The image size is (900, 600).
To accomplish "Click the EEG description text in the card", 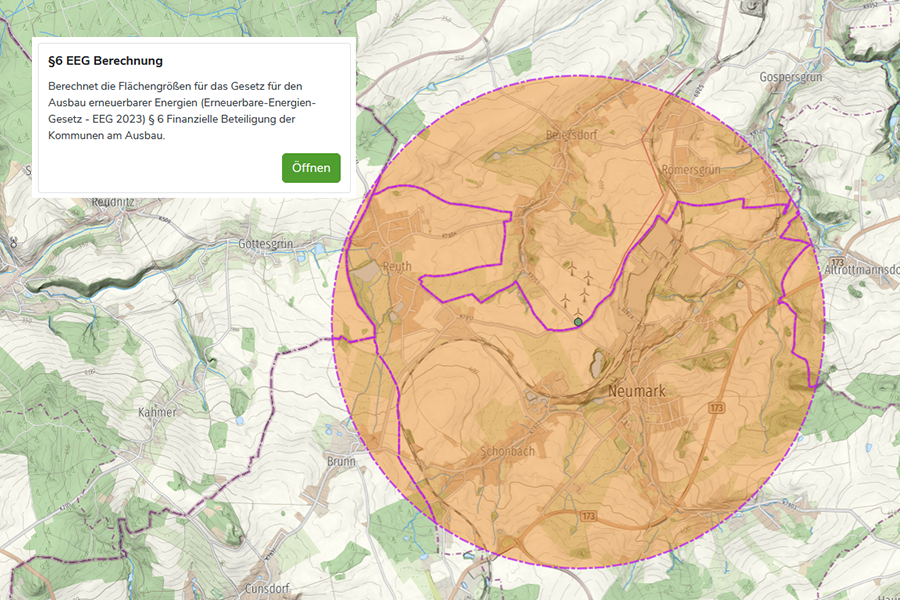I will 182,111.
